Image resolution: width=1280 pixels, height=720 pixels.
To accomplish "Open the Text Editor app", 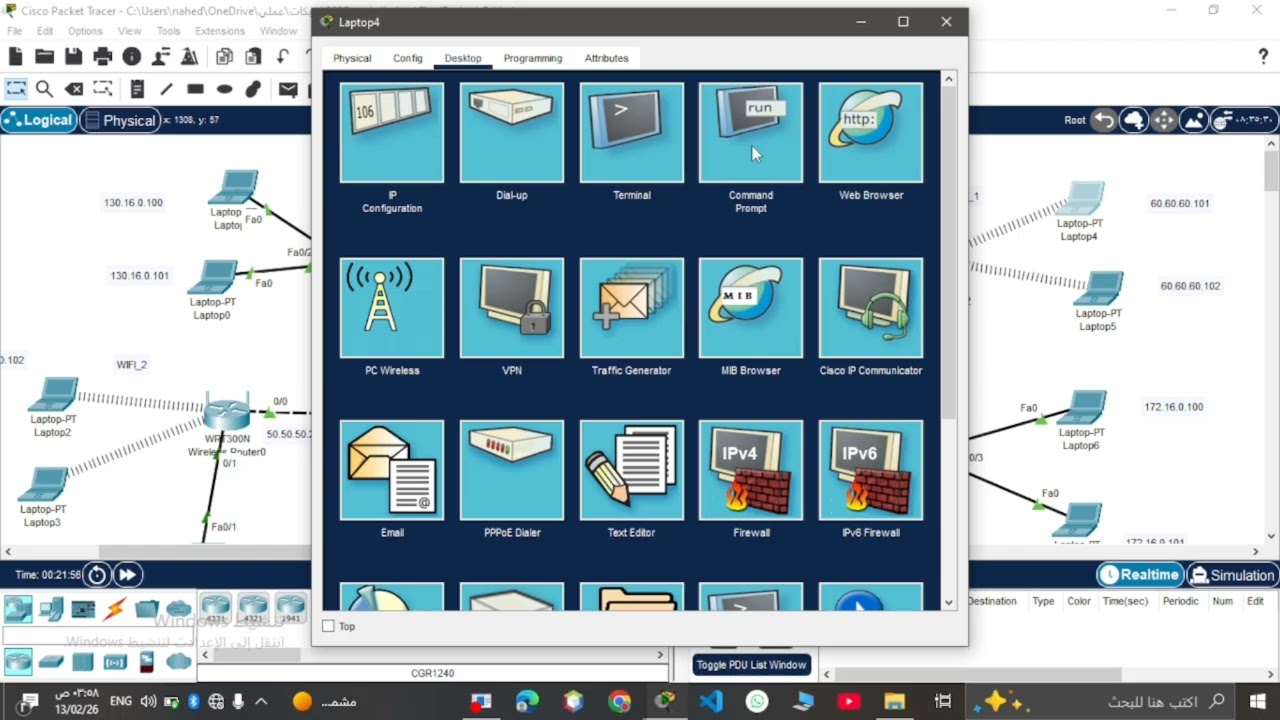I will 632,470.
